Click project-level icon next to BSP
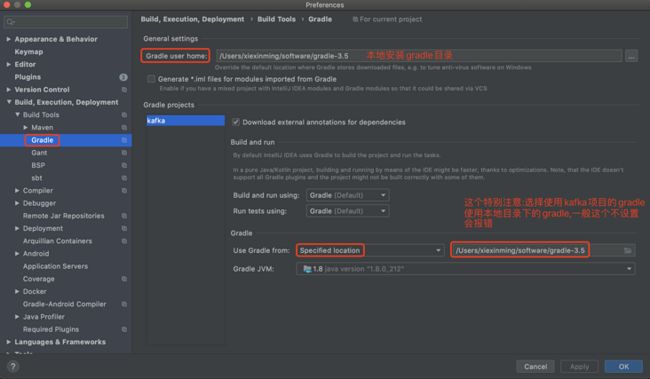 [124, 165]
